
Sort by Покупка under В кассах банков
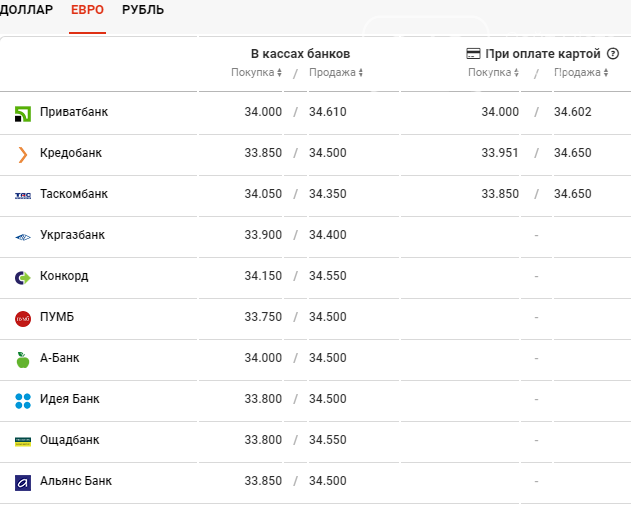click(x=256, y=72)
